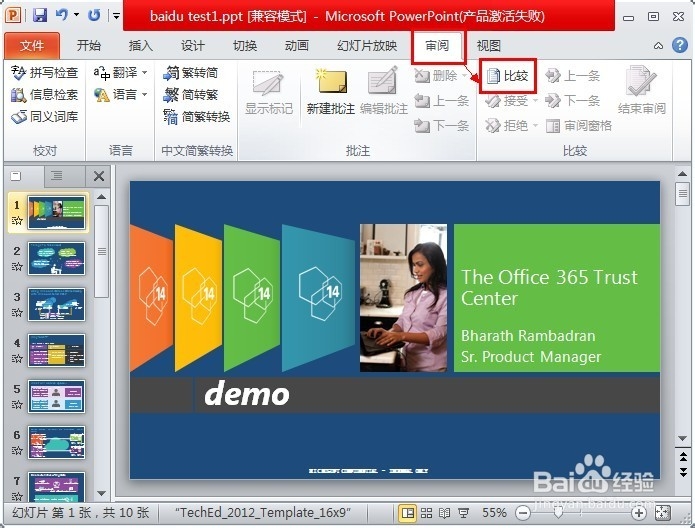Click the 拒绝 reject button
695x528 pixels.
[x=506, y=125]
